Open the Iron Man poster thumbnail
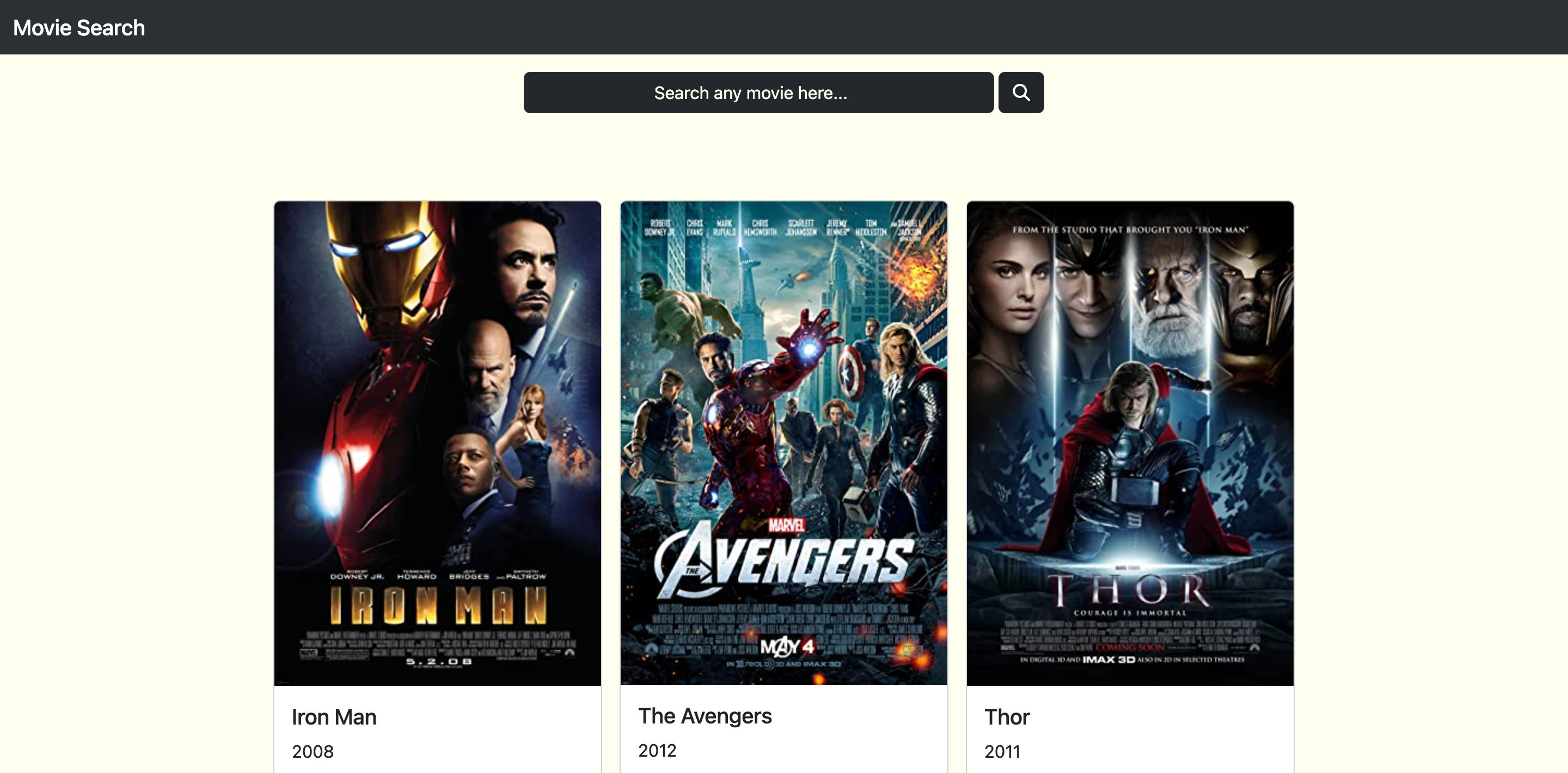 [437, 443]
